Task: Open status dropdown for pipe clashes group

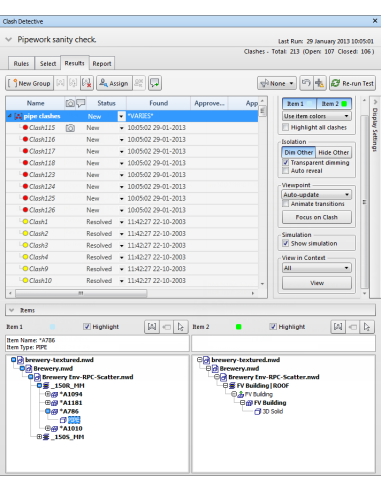Action: pos(121,116)
